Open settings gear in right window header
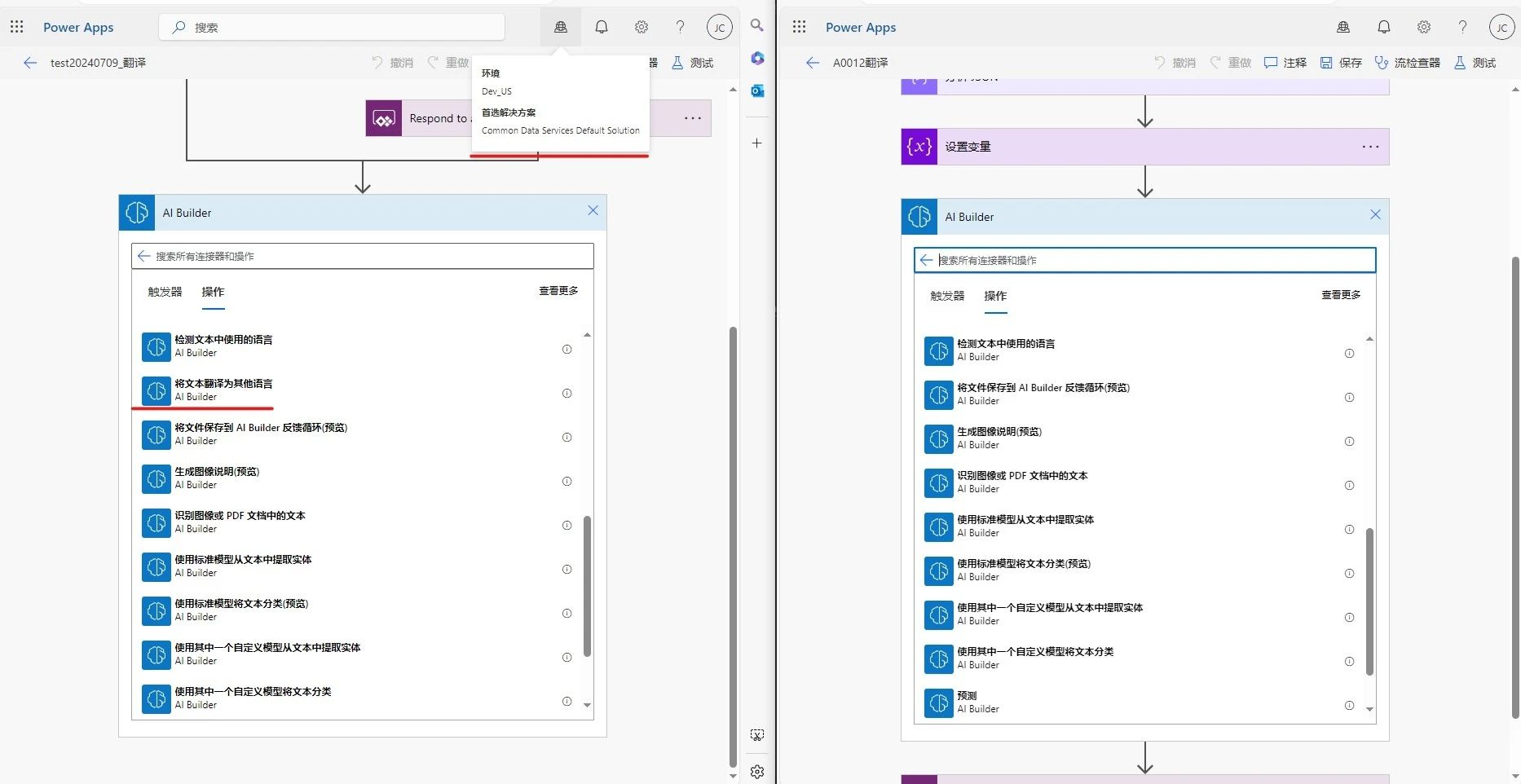 point(1423,27)
